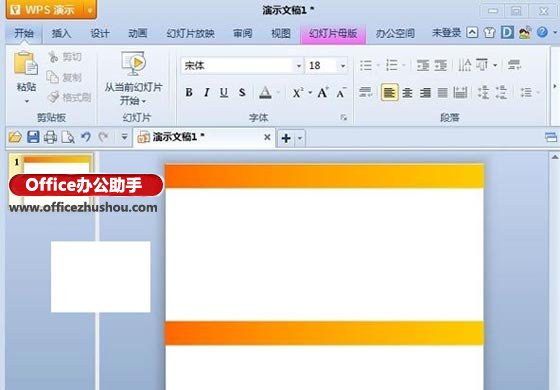The width and height of the screenshot is (560, 390).
Task: Increase font size with the large A icon
Action: (322, 93)
